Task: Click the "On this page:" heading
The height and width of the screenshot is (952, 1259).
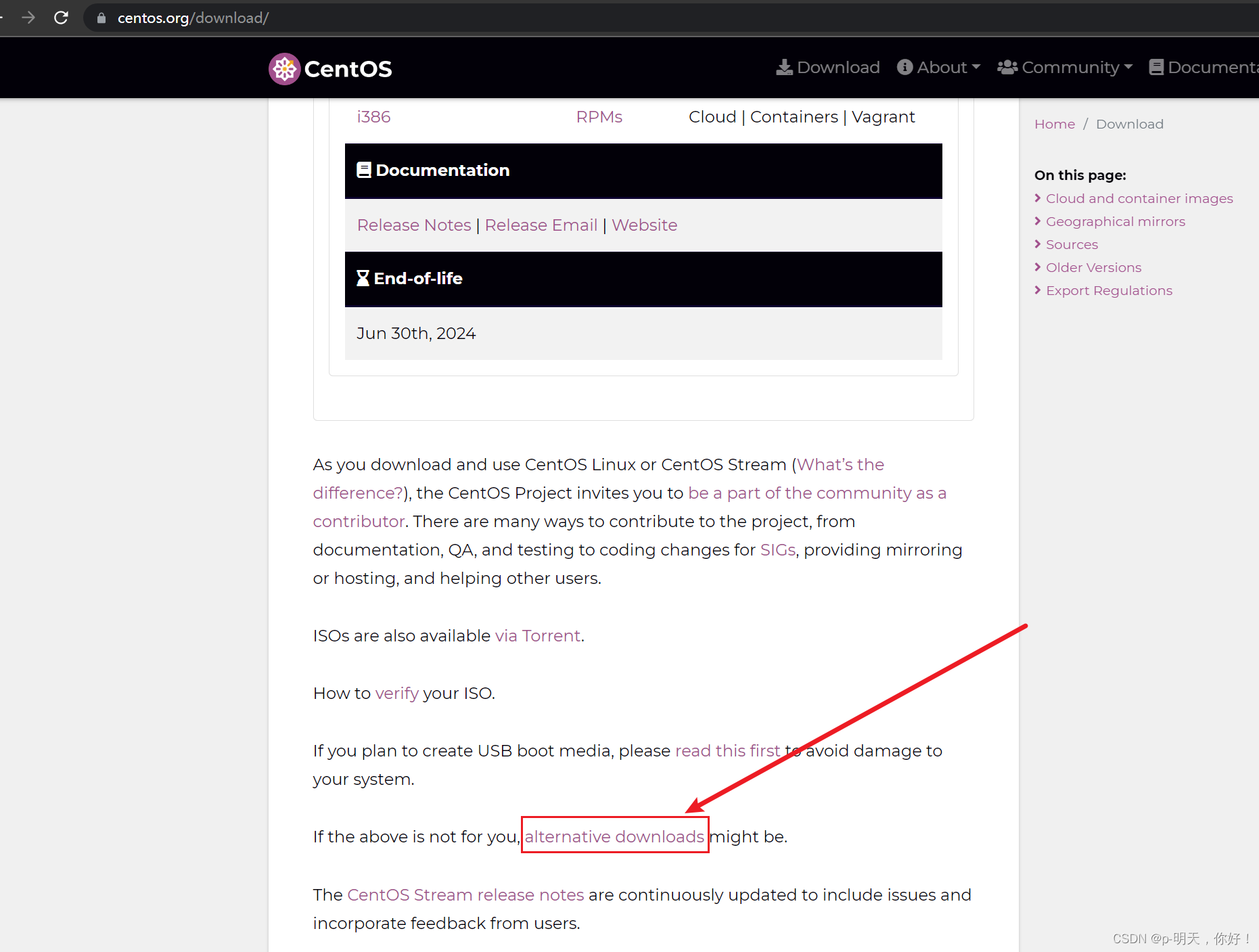Action: pos(1080,175)
